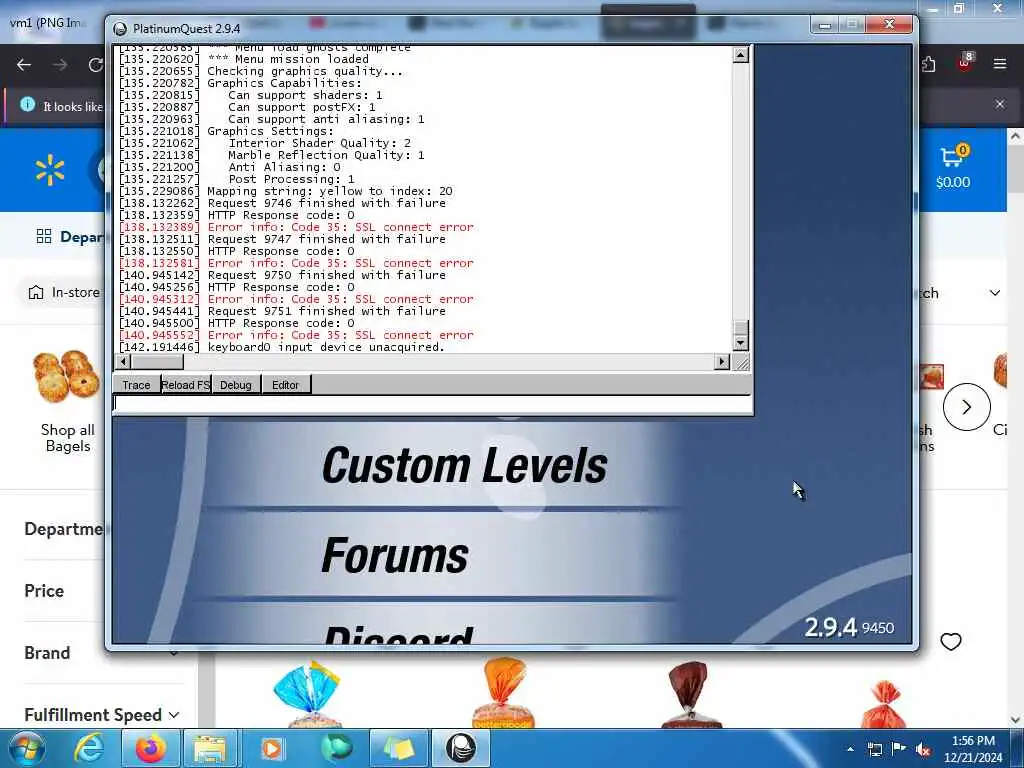The width and height of the screenshot is (1024, 768).
Task: Click the muted volume tray icon
Action: tap(923, 750)
